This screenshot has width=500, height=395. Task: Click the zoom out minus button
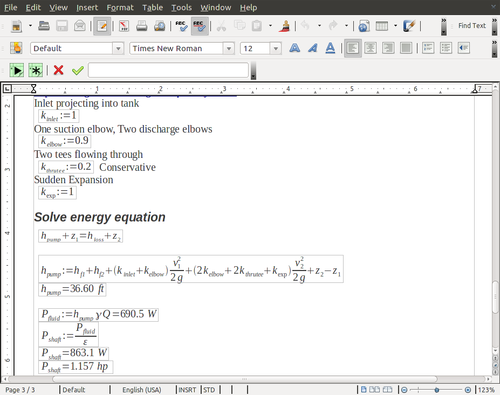click(404, 390)
